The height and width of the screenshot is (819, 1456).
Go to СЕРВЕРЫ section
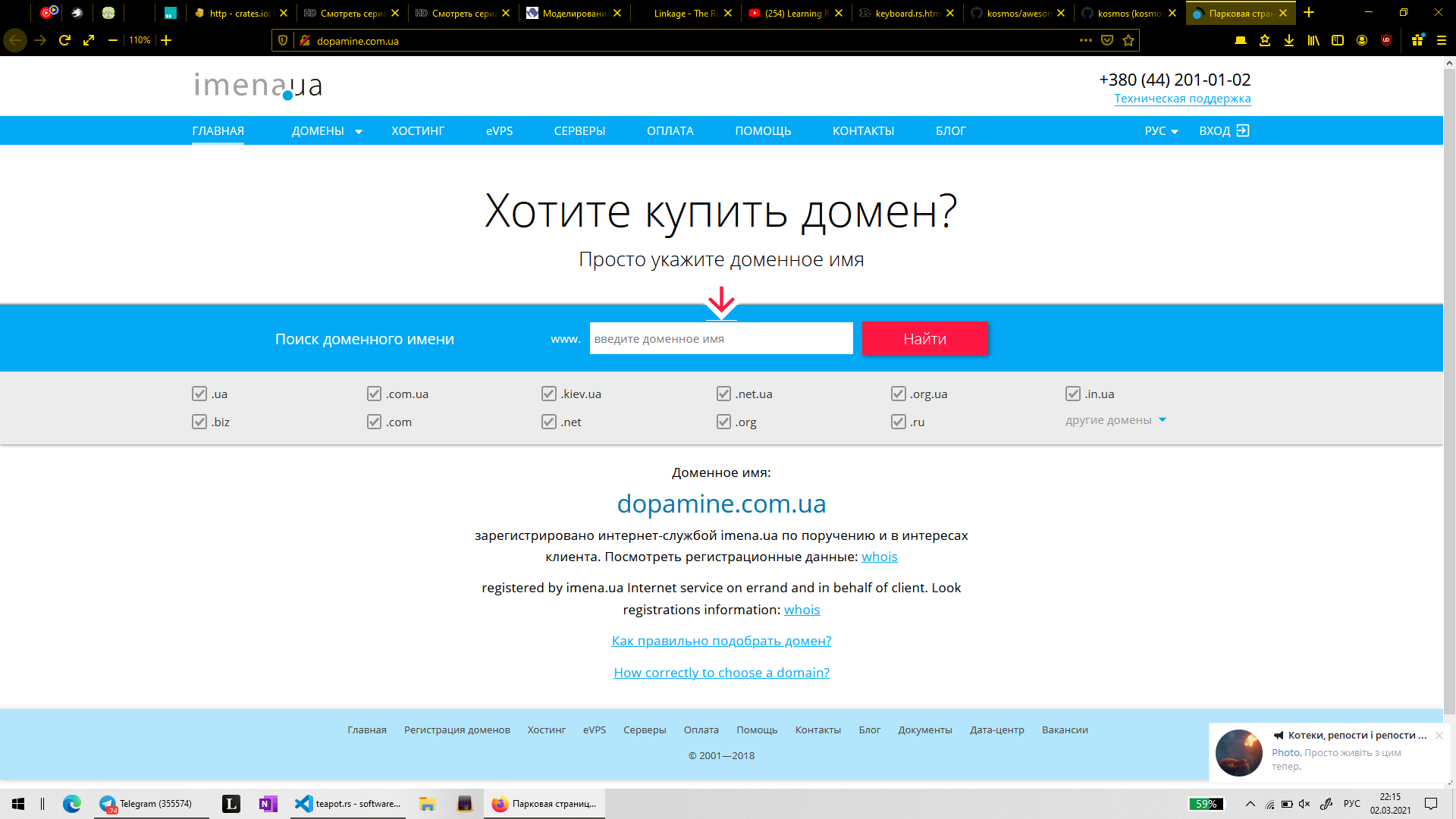579,131
